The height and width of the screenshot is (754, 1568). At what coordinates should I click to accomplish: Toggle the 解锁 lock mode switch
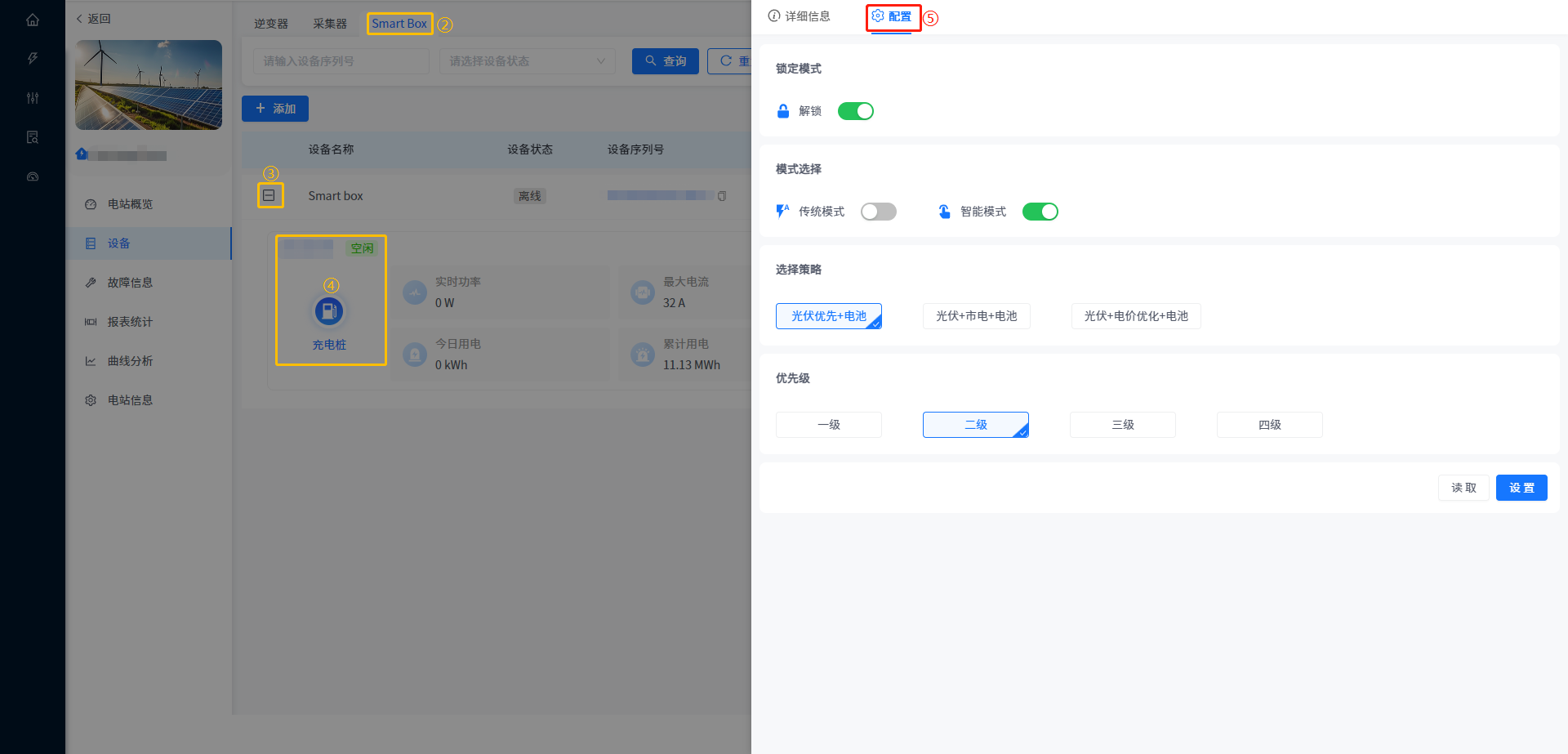pos(855,111)
